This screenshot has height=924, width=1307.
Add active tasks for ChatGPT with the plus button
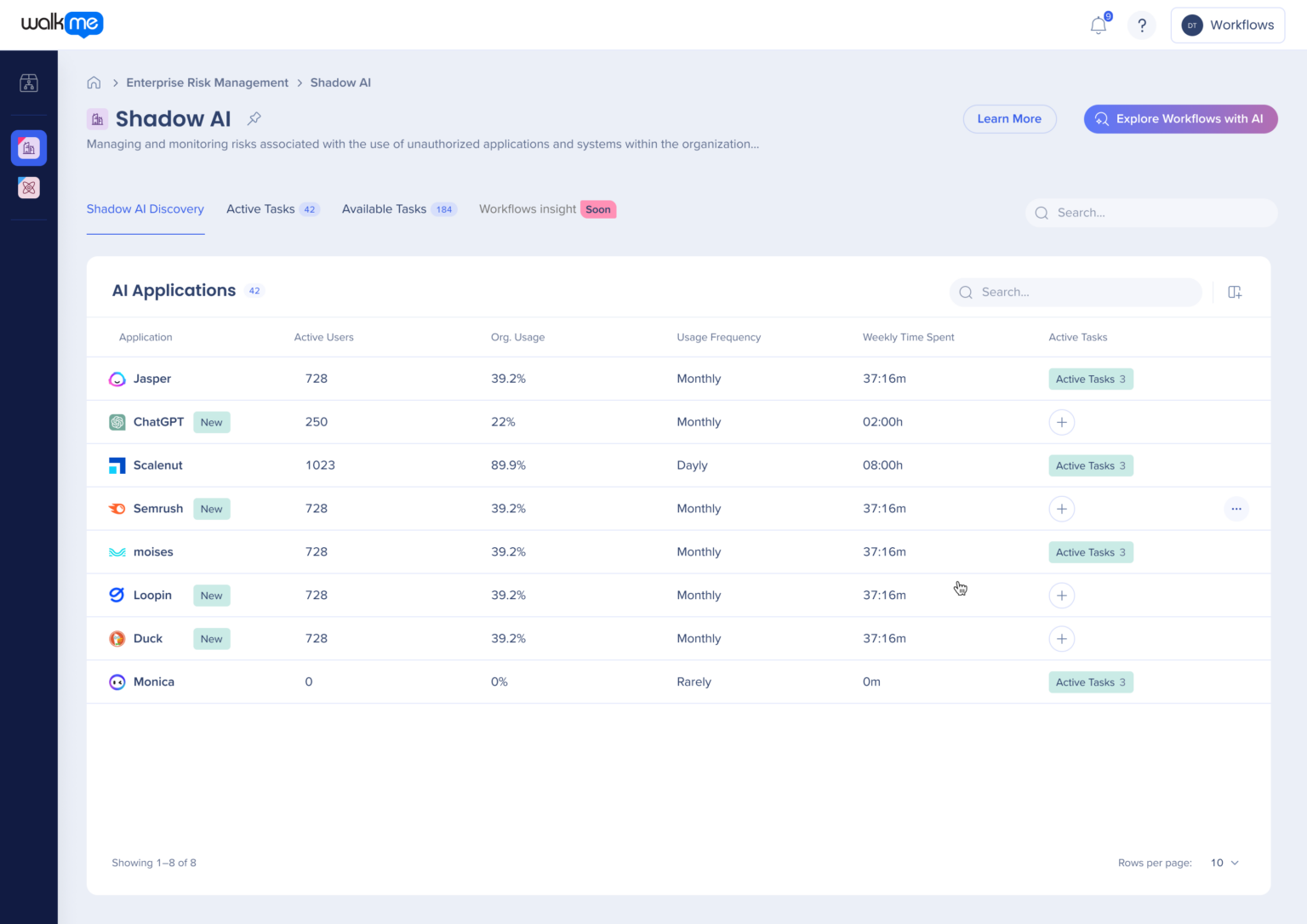click(x=1061, y=422)
